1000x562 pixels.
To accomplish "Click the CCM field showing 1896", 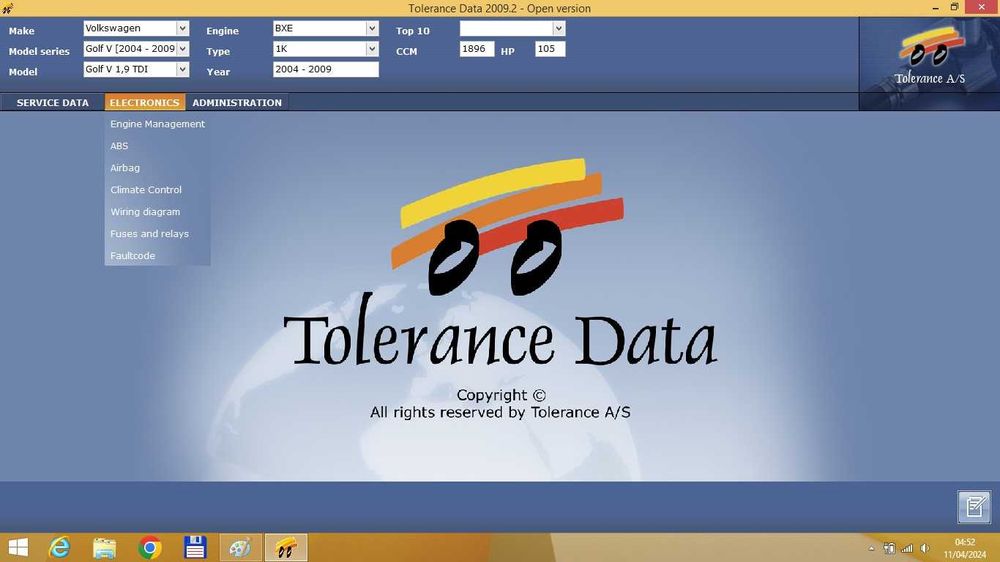I will (x=477, y=49).
